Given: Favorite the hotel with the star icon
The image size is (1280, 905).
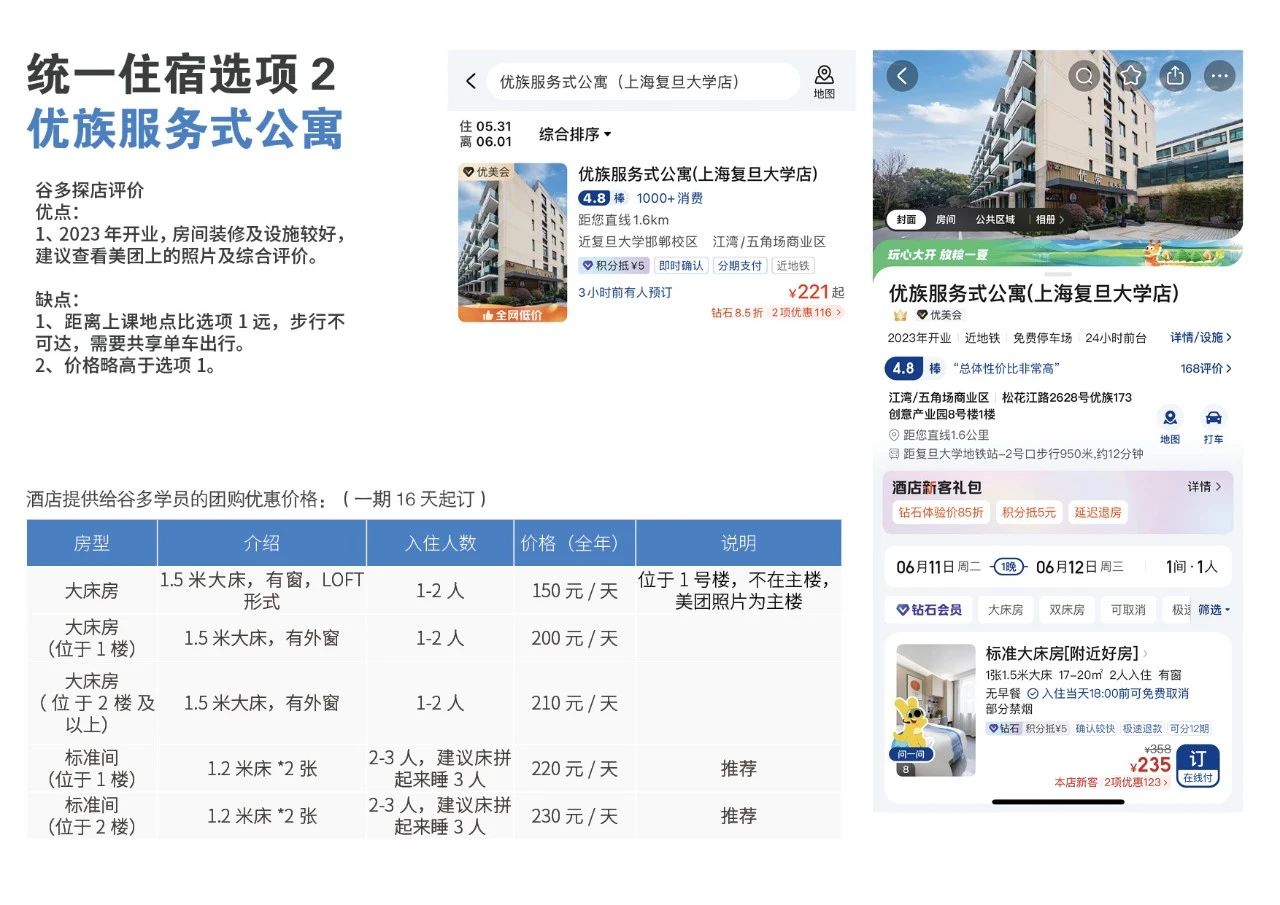Looking at the screenshot, I should (1130, 76).
